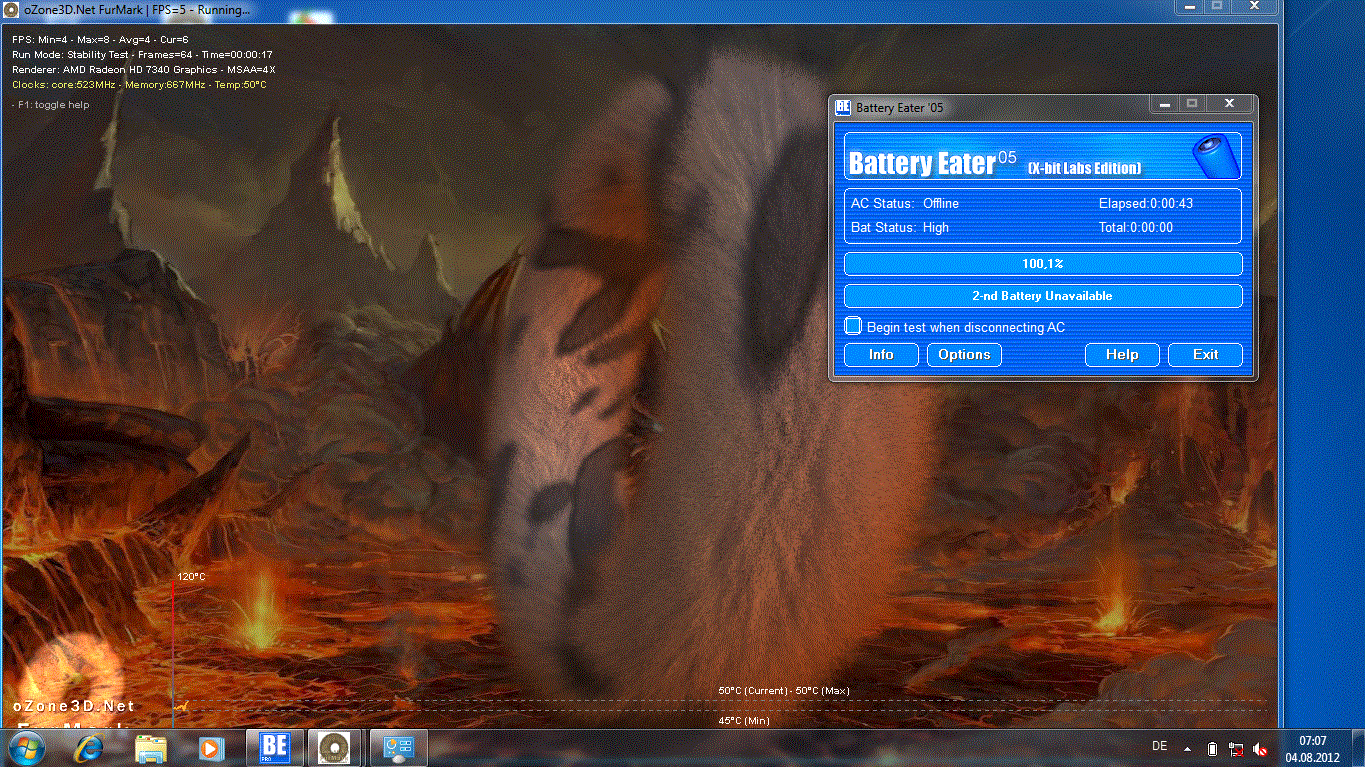
Task: Close the Battery Eater window
Action: click(x=1229, y=103)
